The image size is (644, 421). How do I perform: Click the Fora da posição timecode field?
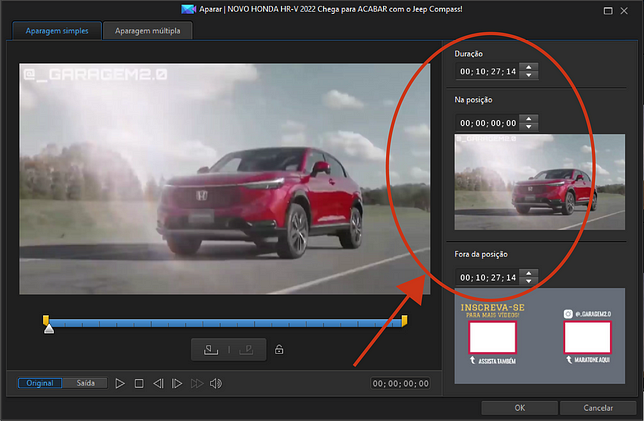[x=487, y=278]
